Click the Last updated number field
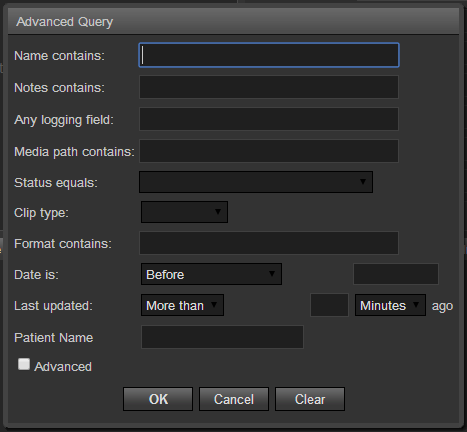 pyautogui.click(x=329, y=305)
